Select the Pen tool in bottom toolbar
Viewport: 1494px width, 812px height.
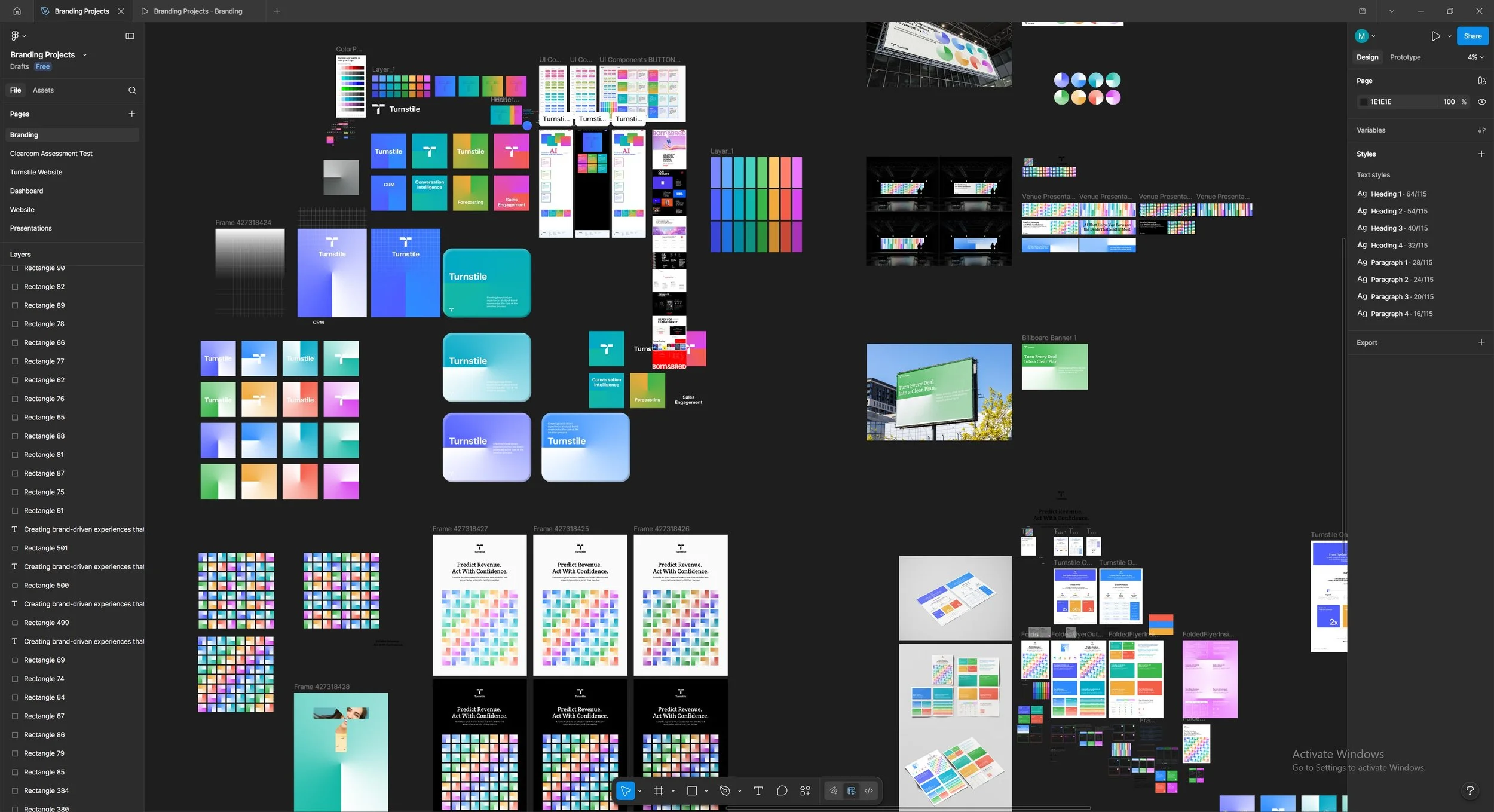pyautogui.click(x=725, y=790)
